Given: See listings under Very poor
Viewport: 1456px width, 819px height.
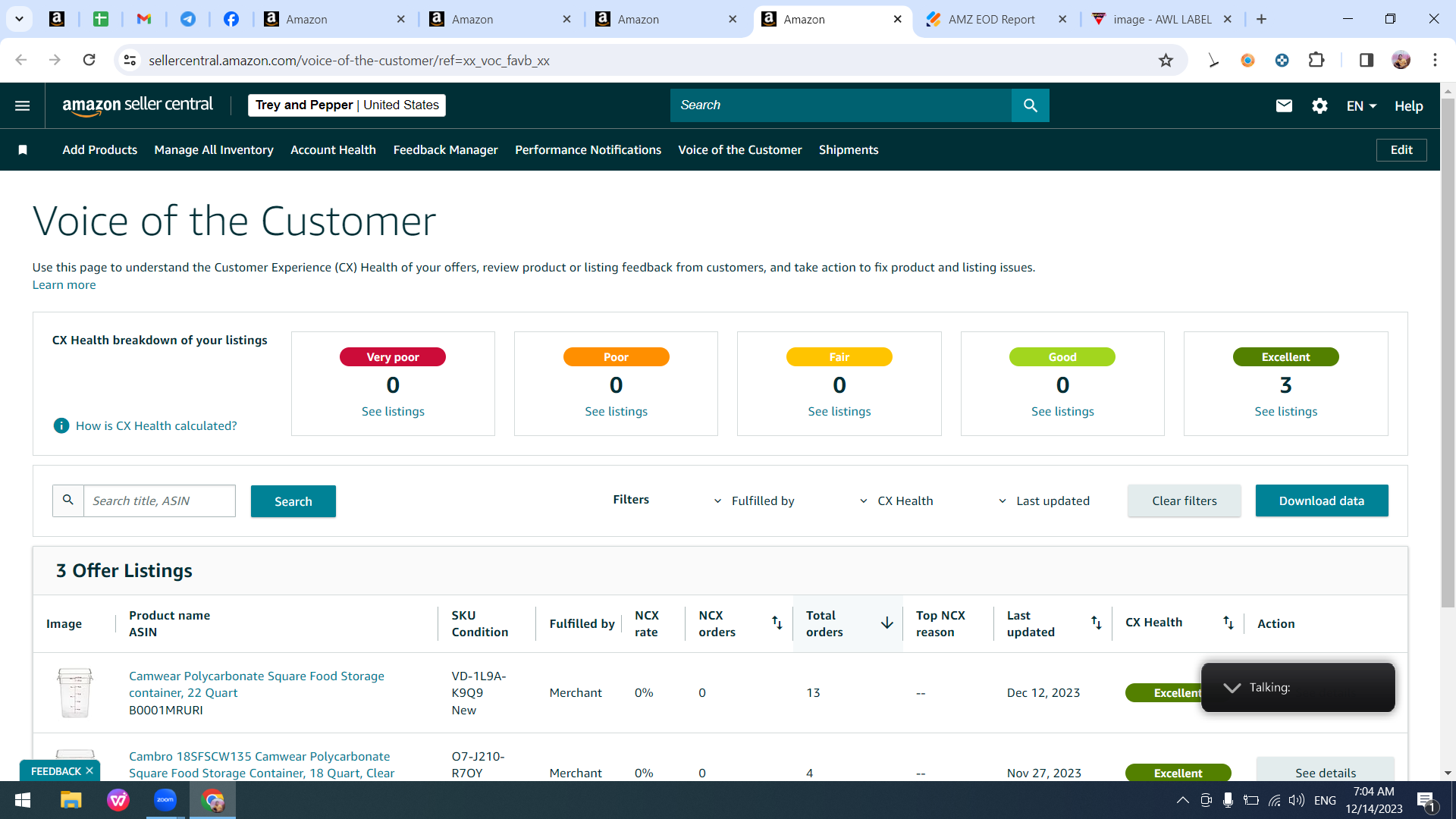Looking at the screenshot, I should [393, 412].
